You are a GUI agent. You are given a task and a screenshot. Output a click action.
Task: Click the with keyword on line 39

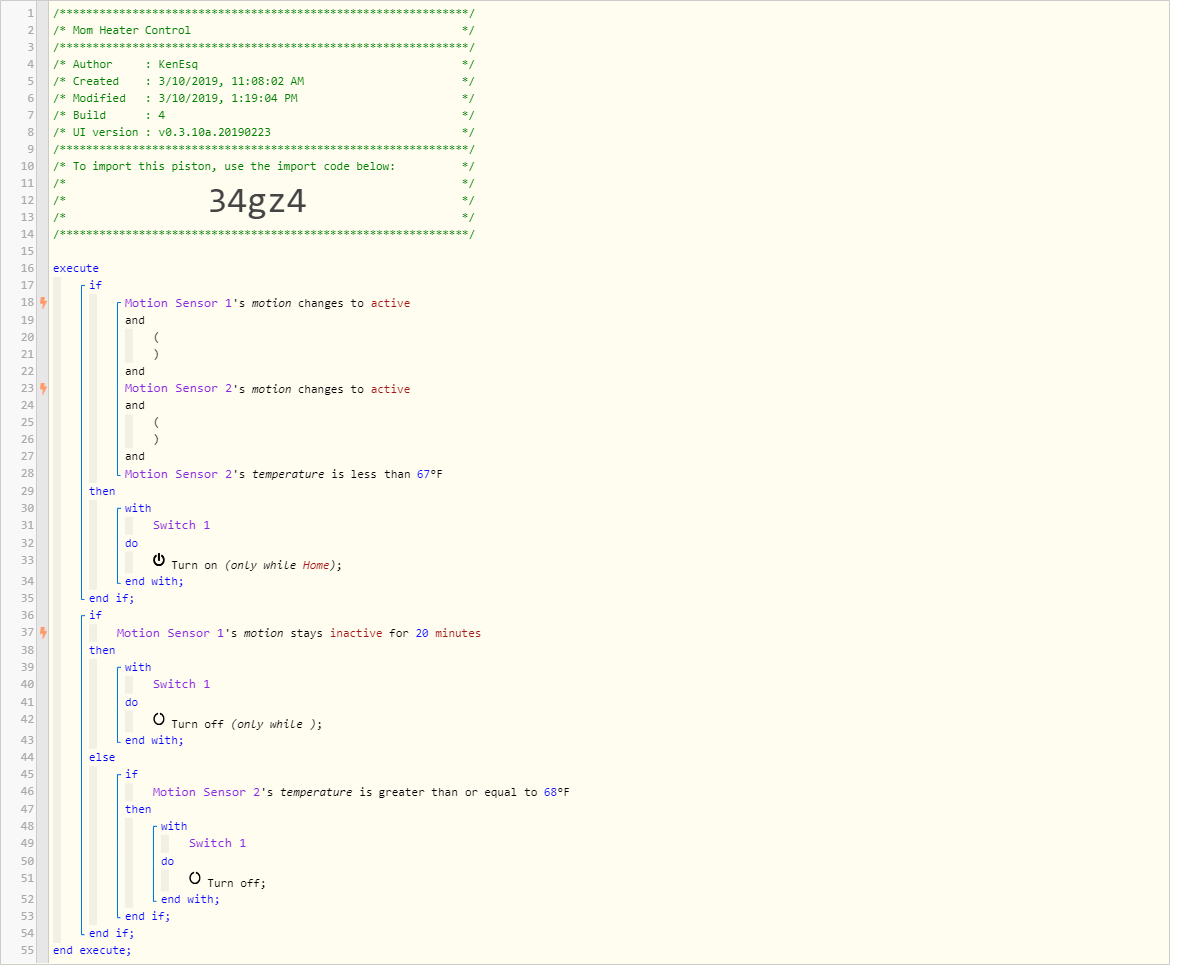[138, 668]
